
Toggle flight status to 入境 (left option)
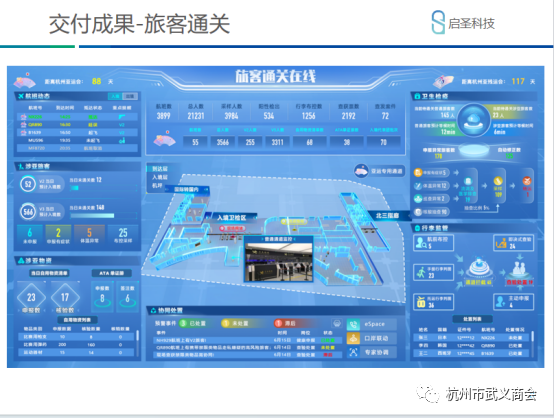coord(115,96)
